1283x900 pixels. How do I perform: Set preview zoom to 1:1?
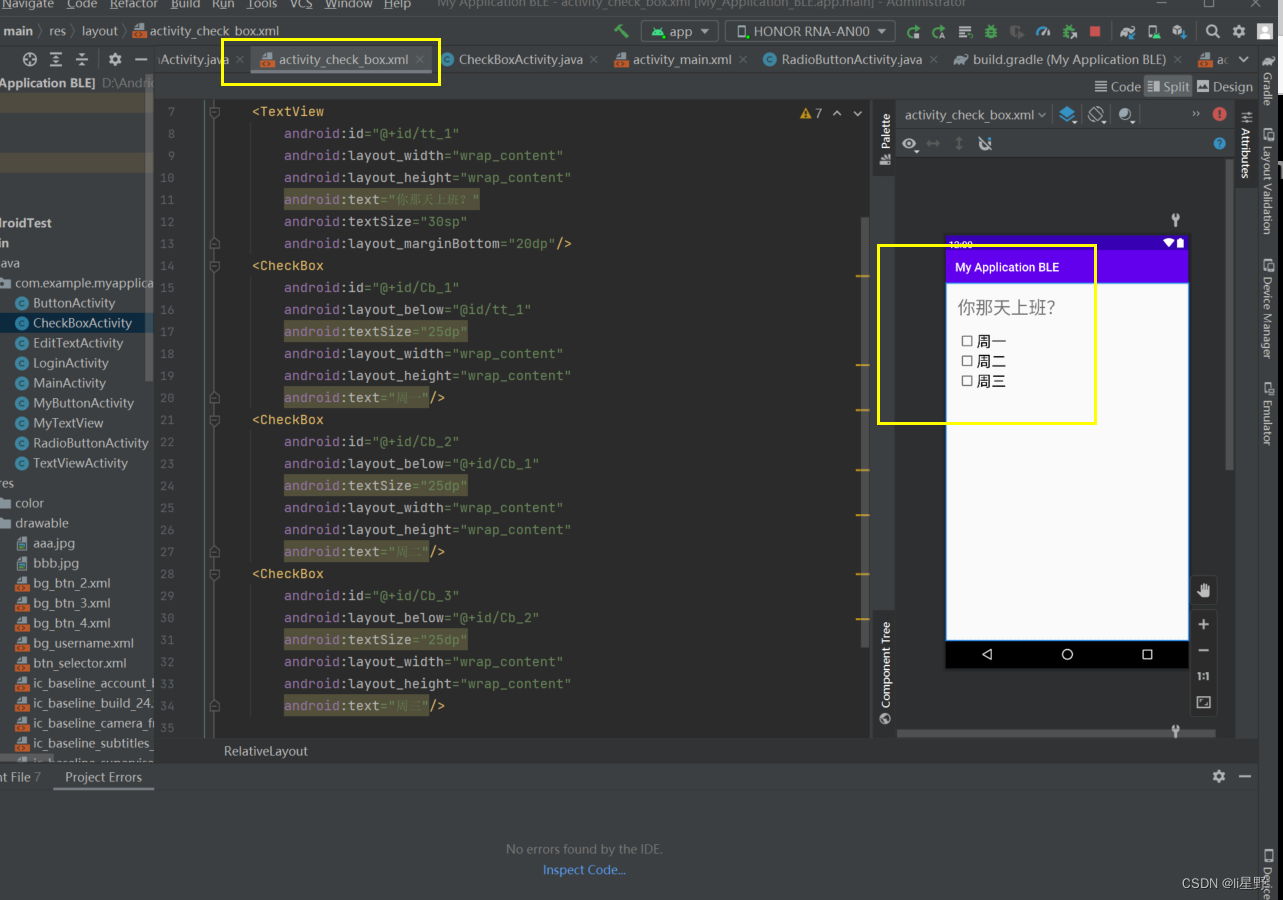pos(1204,676)
